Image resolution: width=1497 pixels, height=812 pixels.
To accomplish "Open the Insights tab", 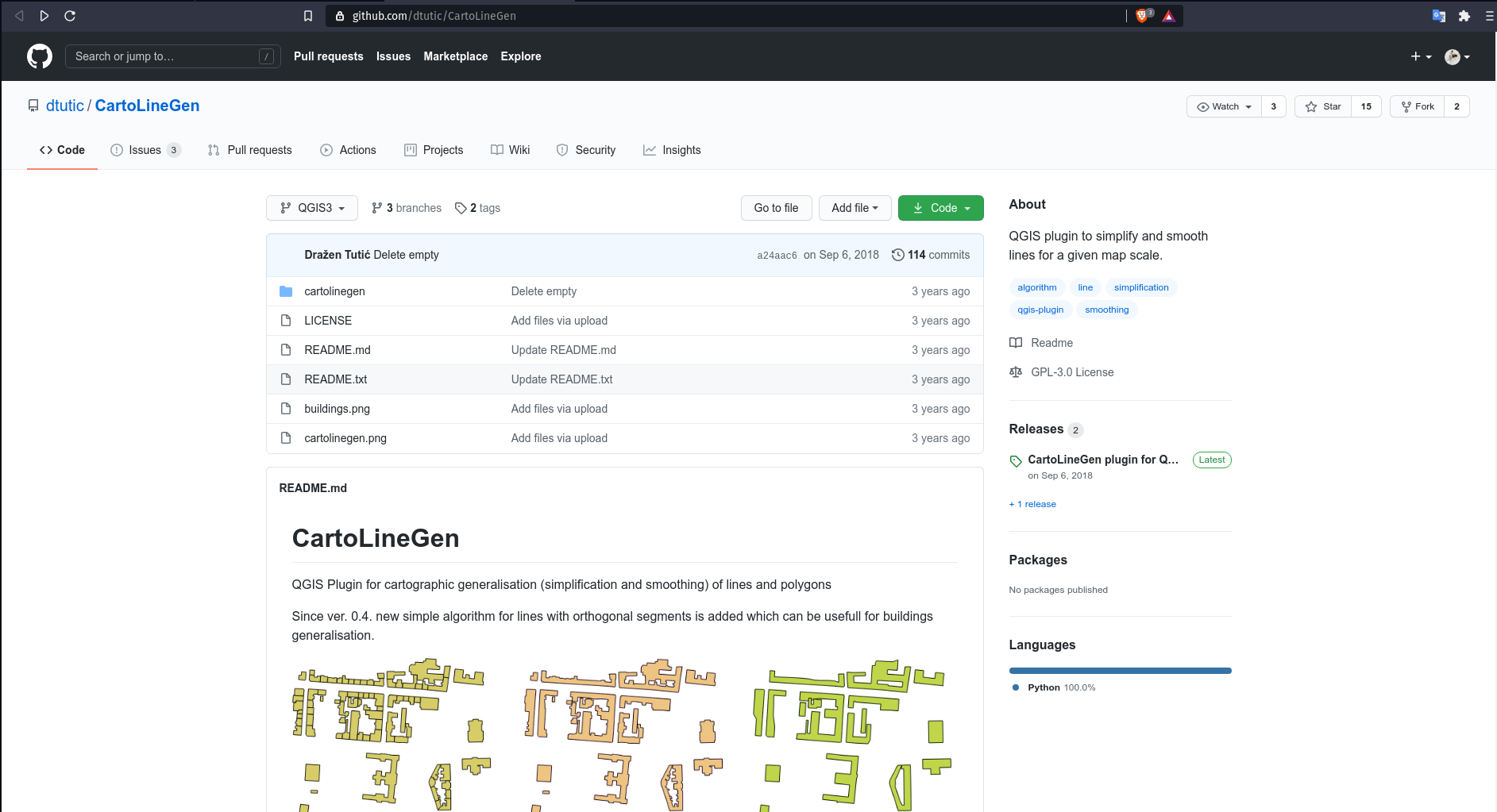I will coord(672,150).
